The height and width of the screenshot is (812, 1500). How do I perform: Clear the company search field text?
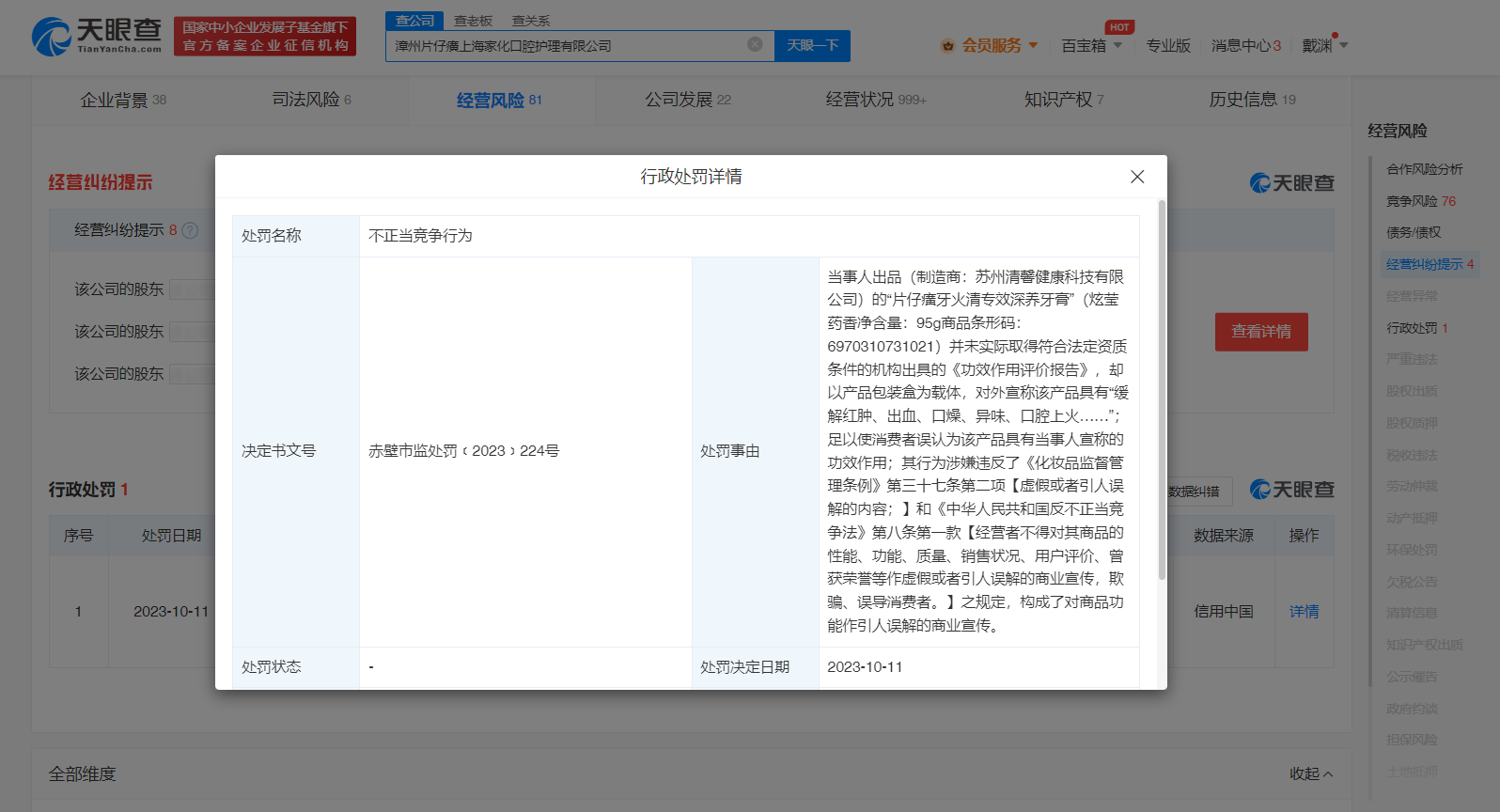[754, 45]
